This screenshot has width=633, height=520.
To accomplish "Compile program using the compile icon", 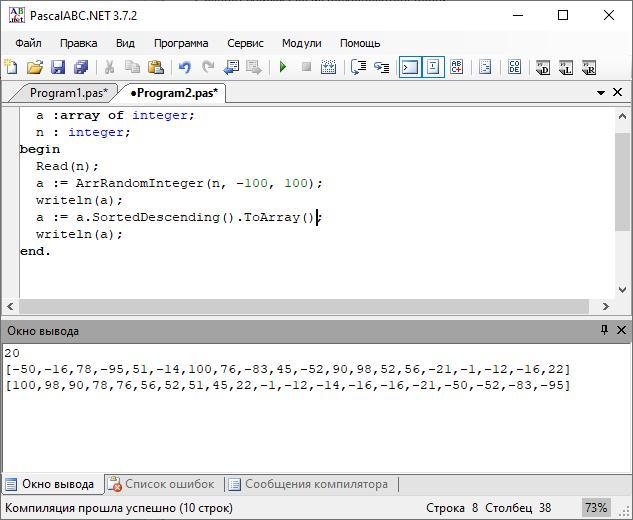I will pos(329,67).
